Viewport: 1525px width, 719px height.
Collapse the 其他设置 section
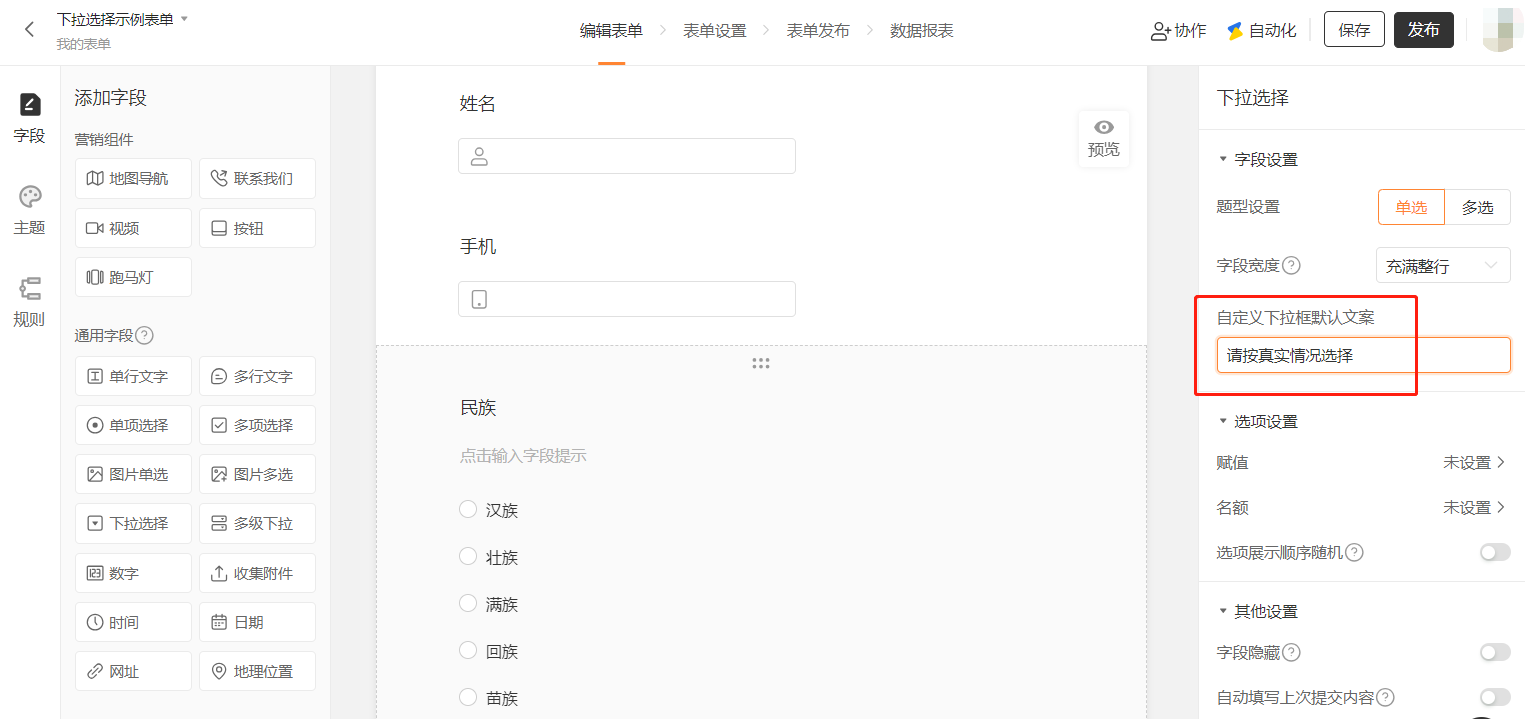[1257, 611]
